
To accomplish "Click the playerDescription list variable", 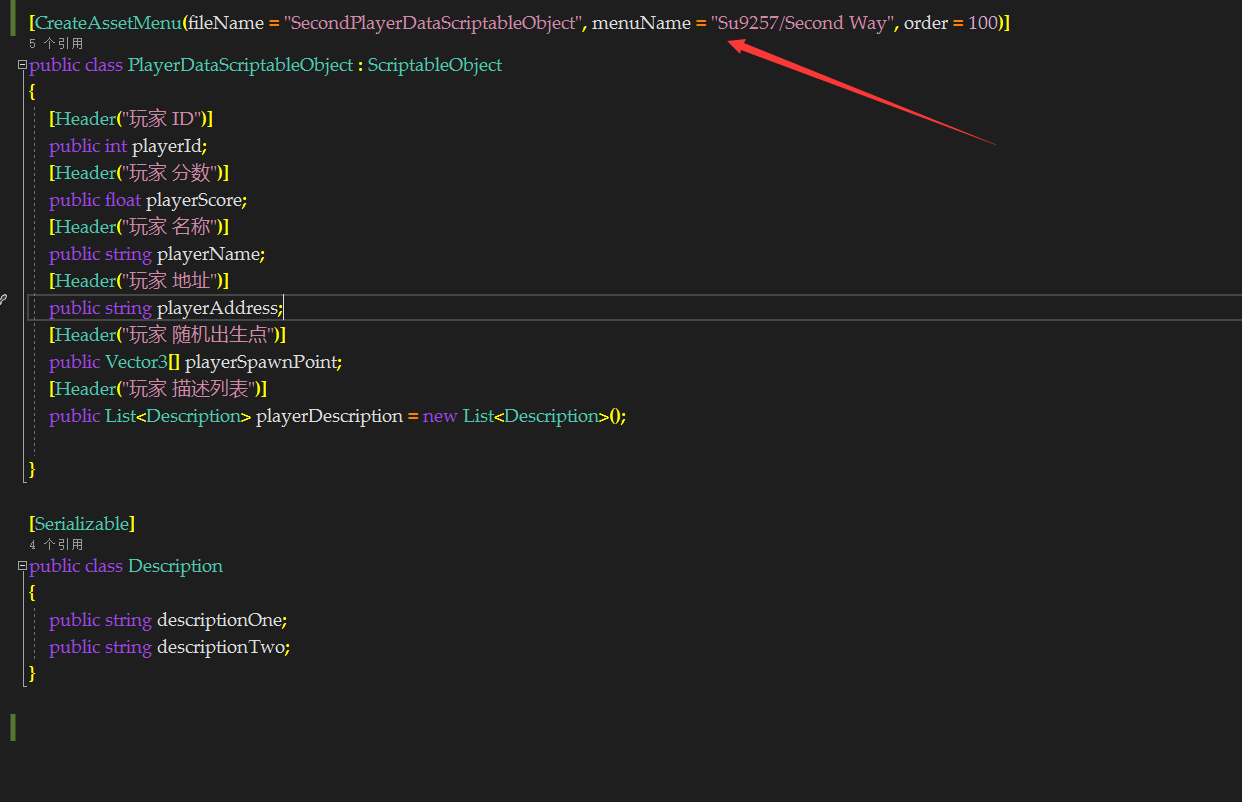I will pos(328,416).
